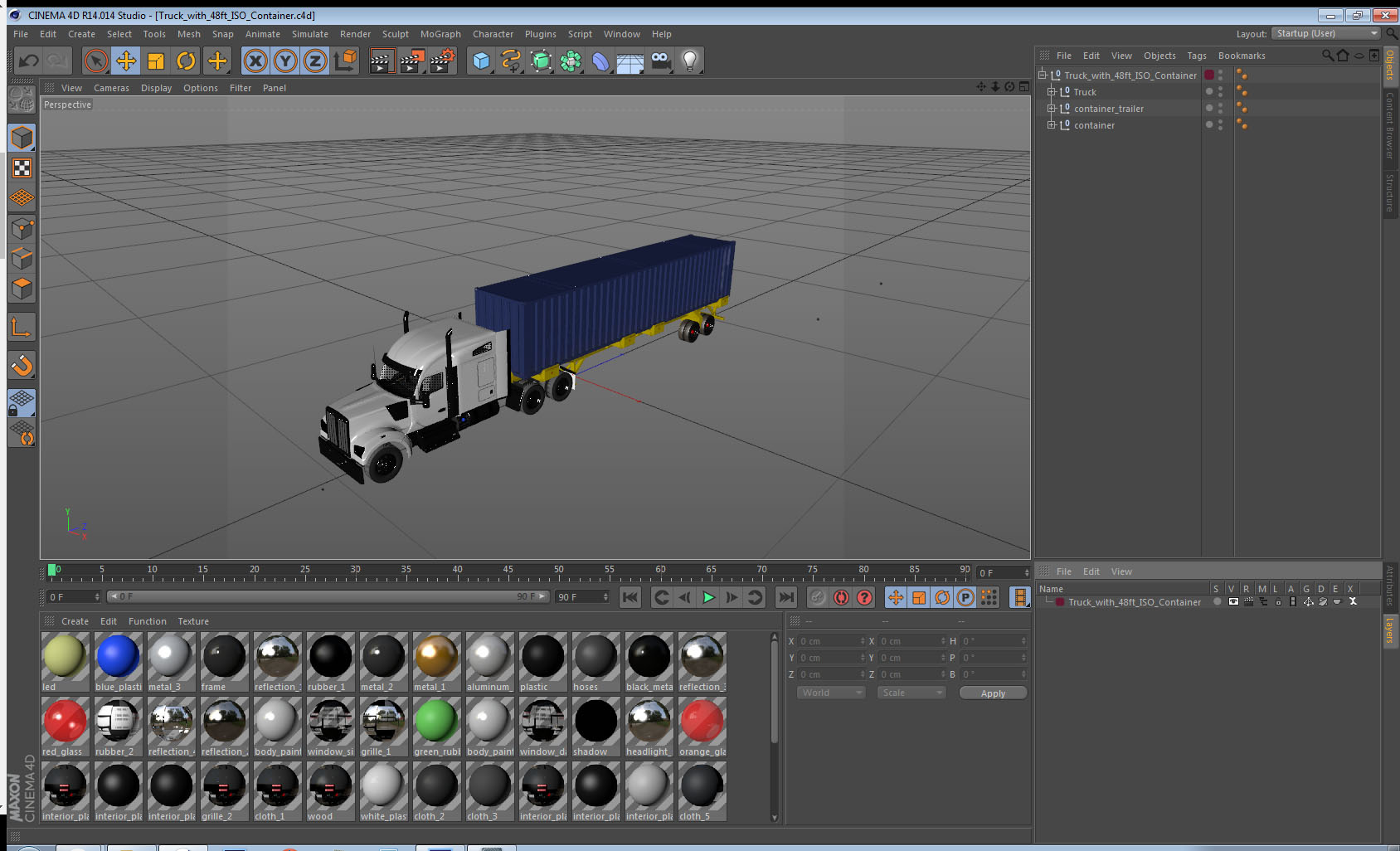Viewport: 1400px width, 851px height.
Task: Open the Simulate menu
Action: click(310, 34)
